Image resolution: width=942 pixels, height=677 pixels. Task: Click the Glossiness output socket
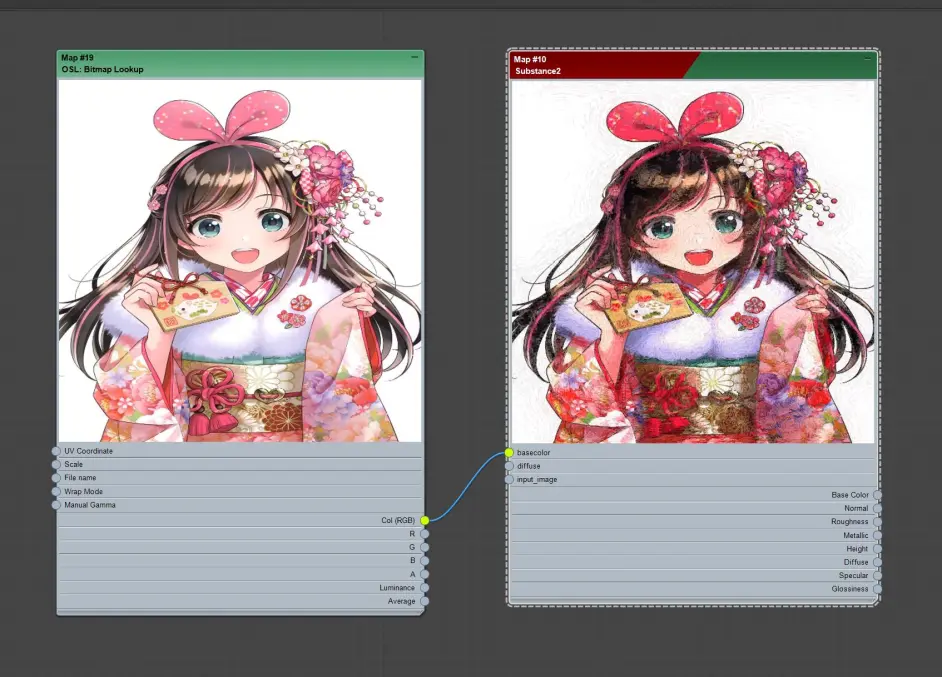[877, 589]
